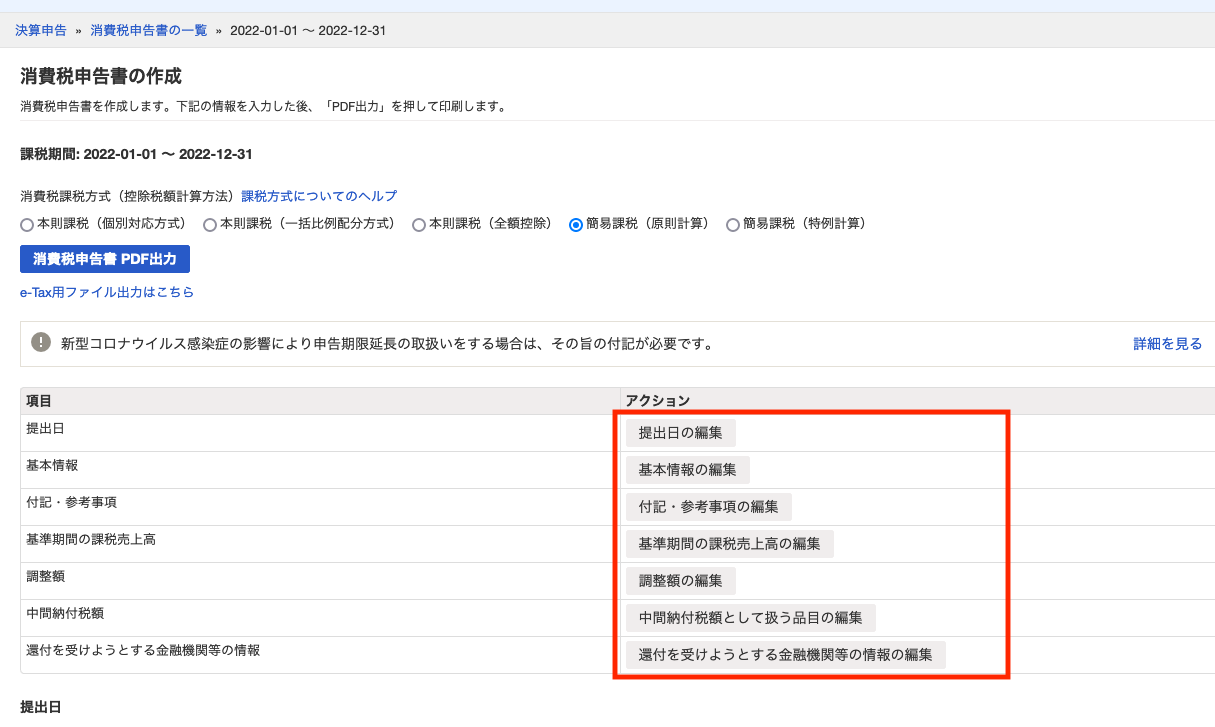Click the info icon in the coronavirus notice bar

coord(38,343)
